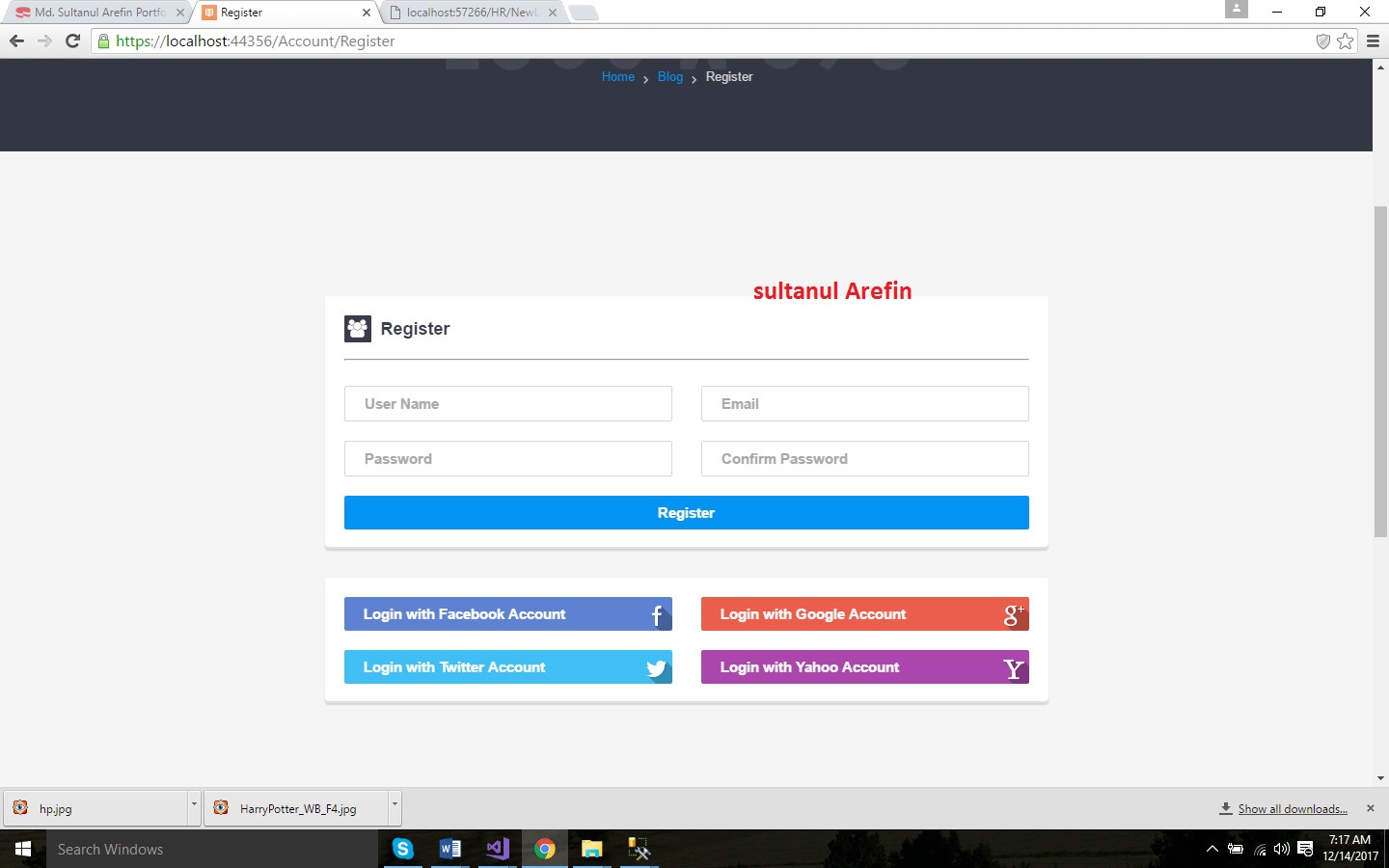Expand options for hp.jpg download
This screenshot has height=868, width=1389.
(x=194, y=804)
